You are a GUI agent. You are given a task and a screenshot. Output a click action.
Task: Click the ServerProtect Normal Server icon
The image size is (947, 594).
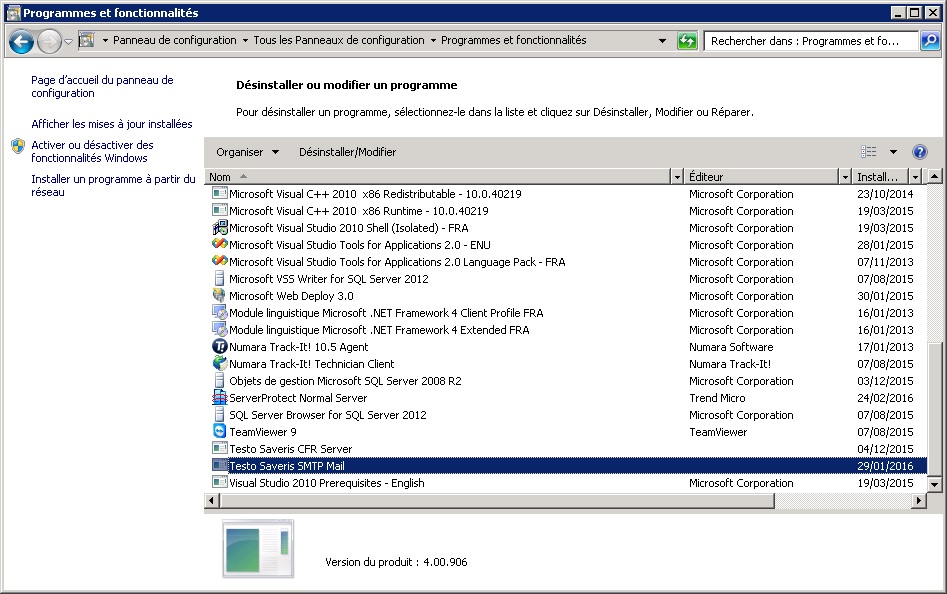click(x=220, y=398)
